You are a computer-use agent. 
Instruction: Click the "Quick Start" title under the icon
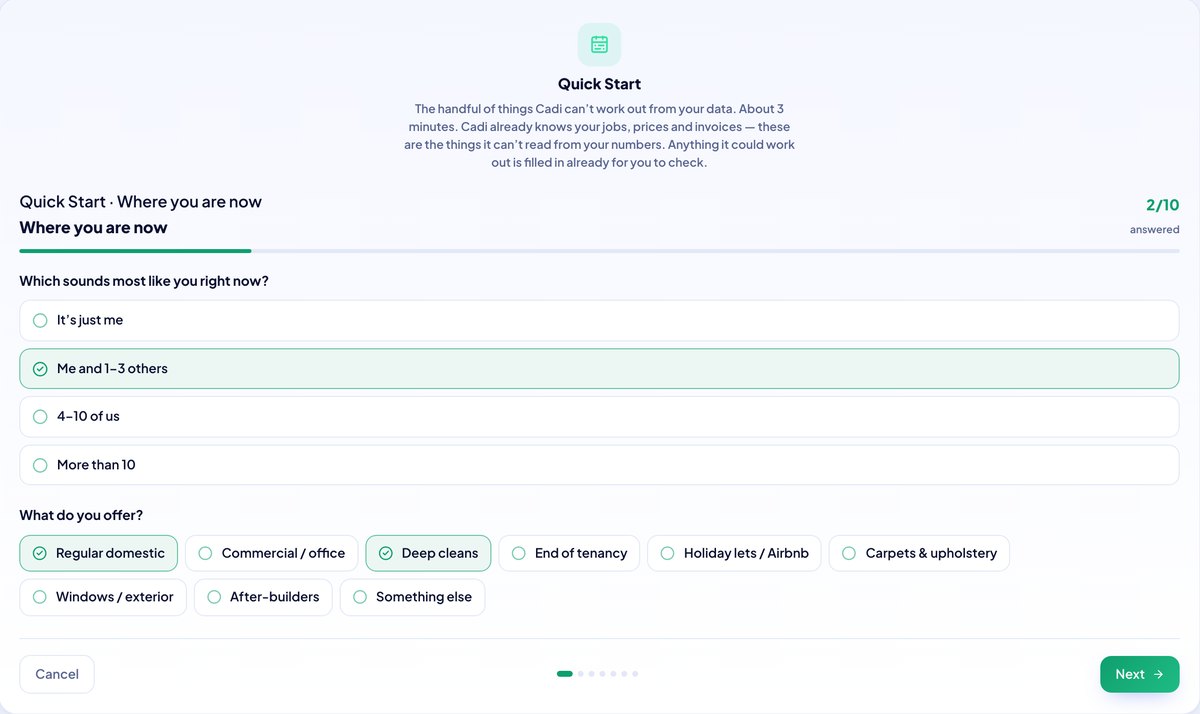pyautogui.click(x=600, y=84)
